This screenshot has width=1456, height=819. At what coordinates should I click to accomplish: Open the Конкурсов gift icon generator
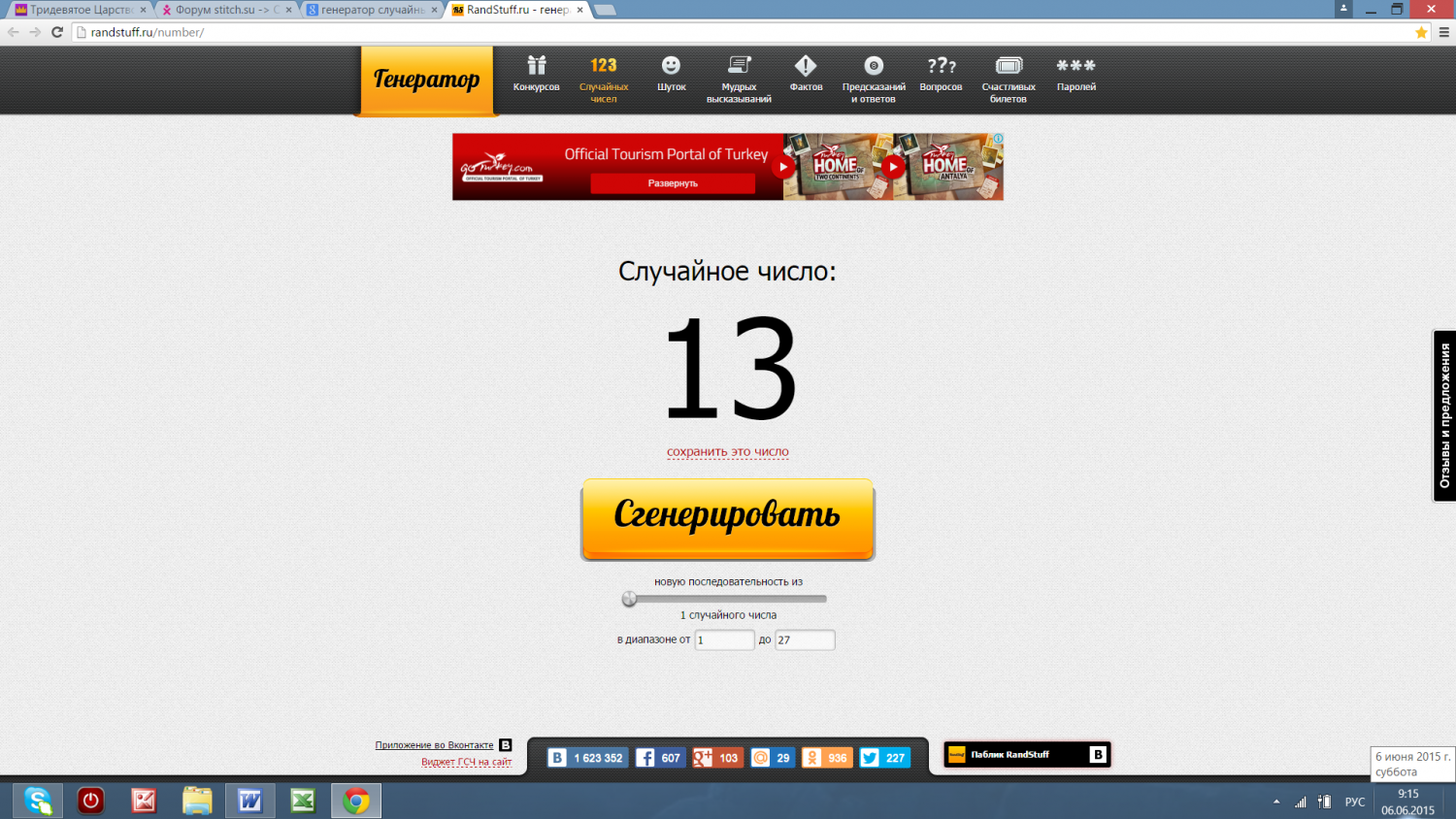pos(536,66)
